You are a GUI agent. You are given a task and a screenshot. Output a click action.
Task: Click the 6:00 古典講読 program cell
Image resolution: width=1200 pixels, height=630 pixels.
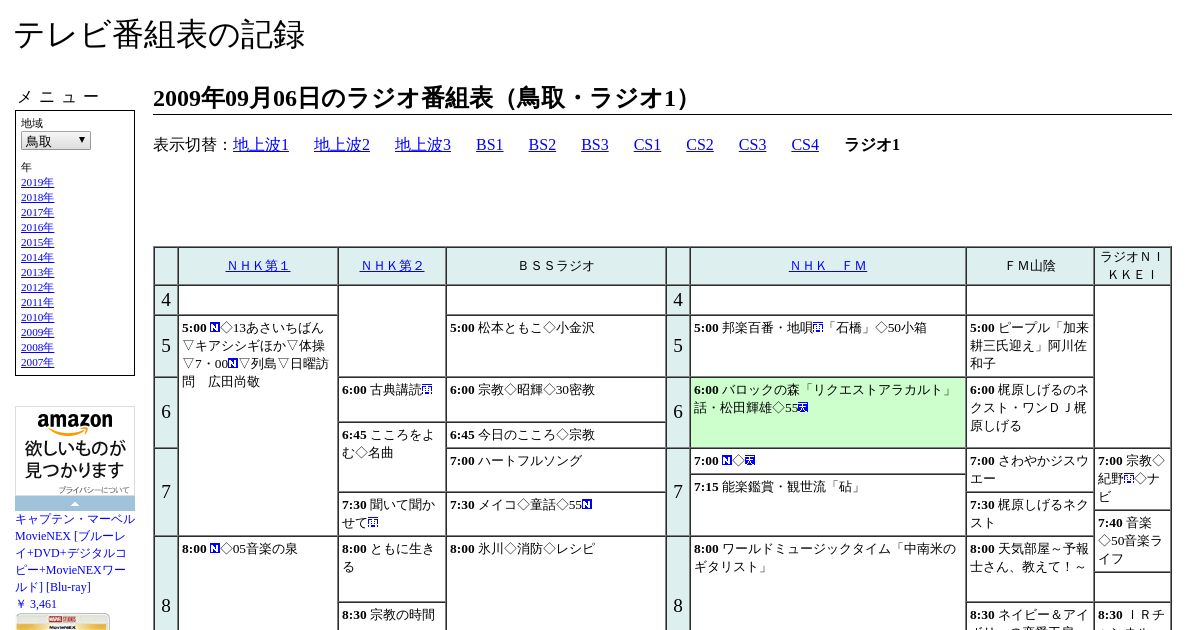tap(392, 400)
